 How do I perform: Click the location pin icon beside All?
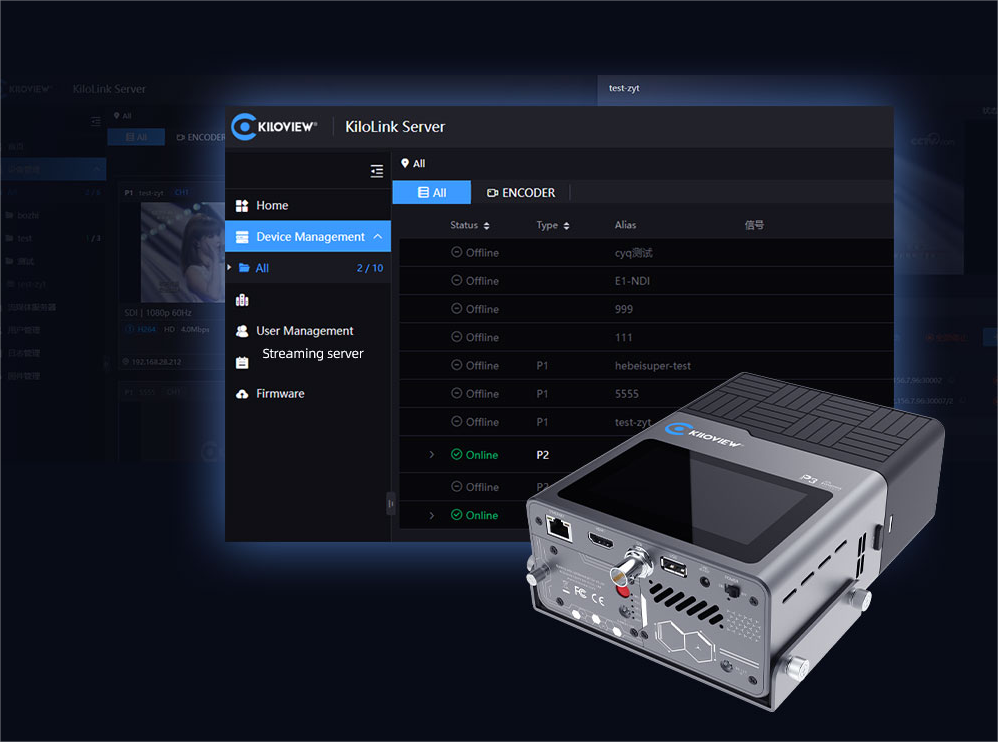pyautogui.click(x=405, y=164)
